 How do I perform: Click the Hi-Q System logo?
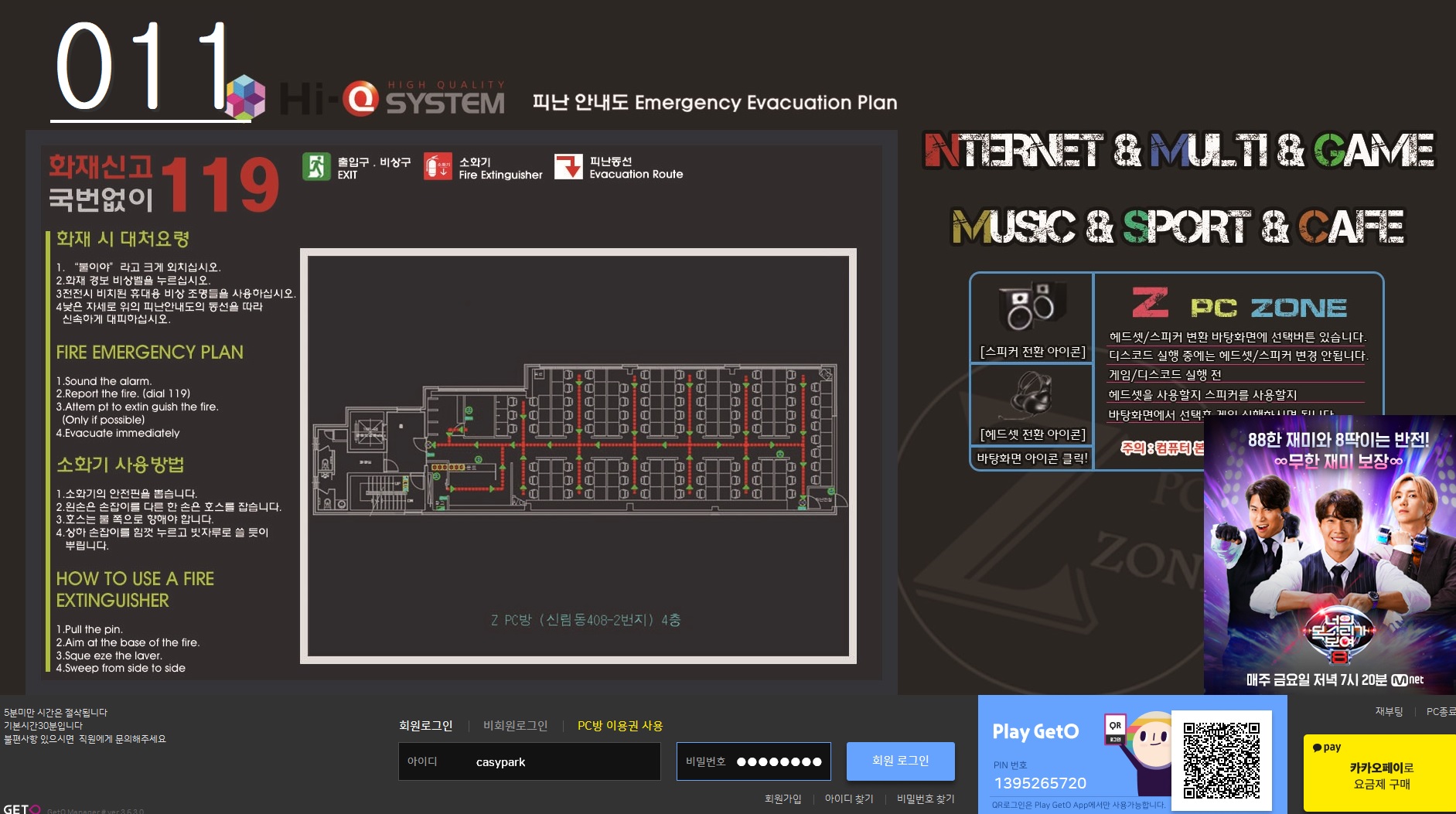pos(392,100)
